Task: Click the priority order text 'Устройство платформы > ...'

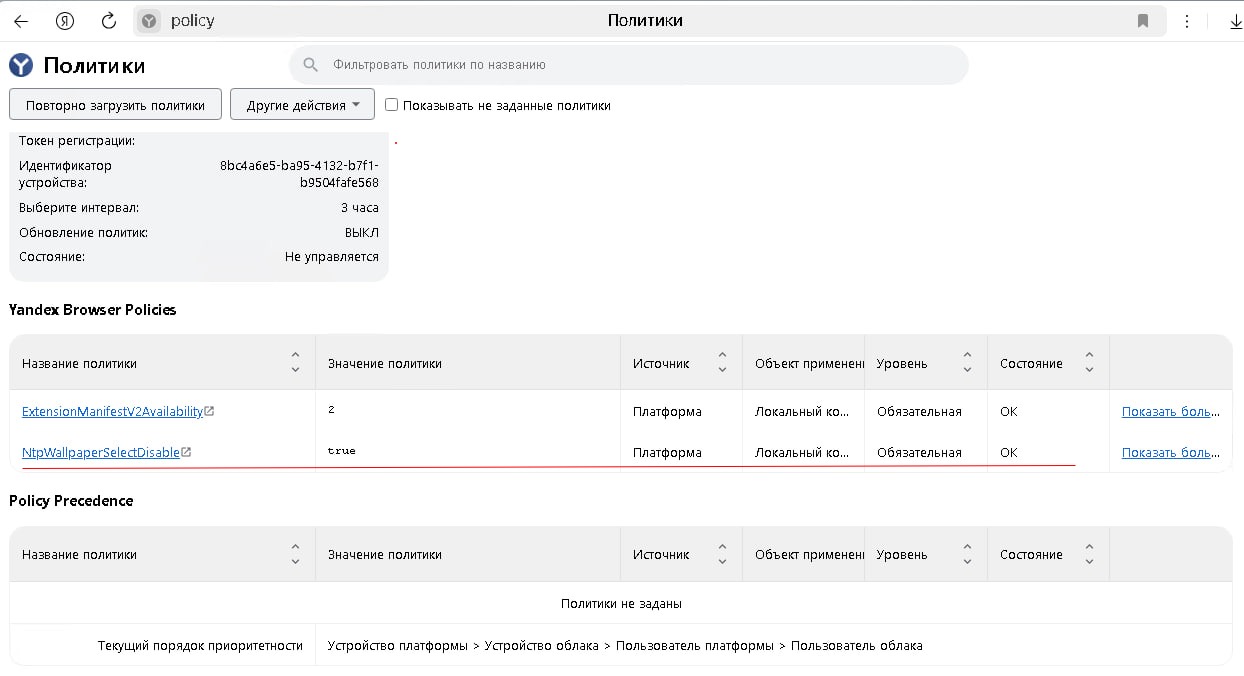Action: [x=625, y=645]
